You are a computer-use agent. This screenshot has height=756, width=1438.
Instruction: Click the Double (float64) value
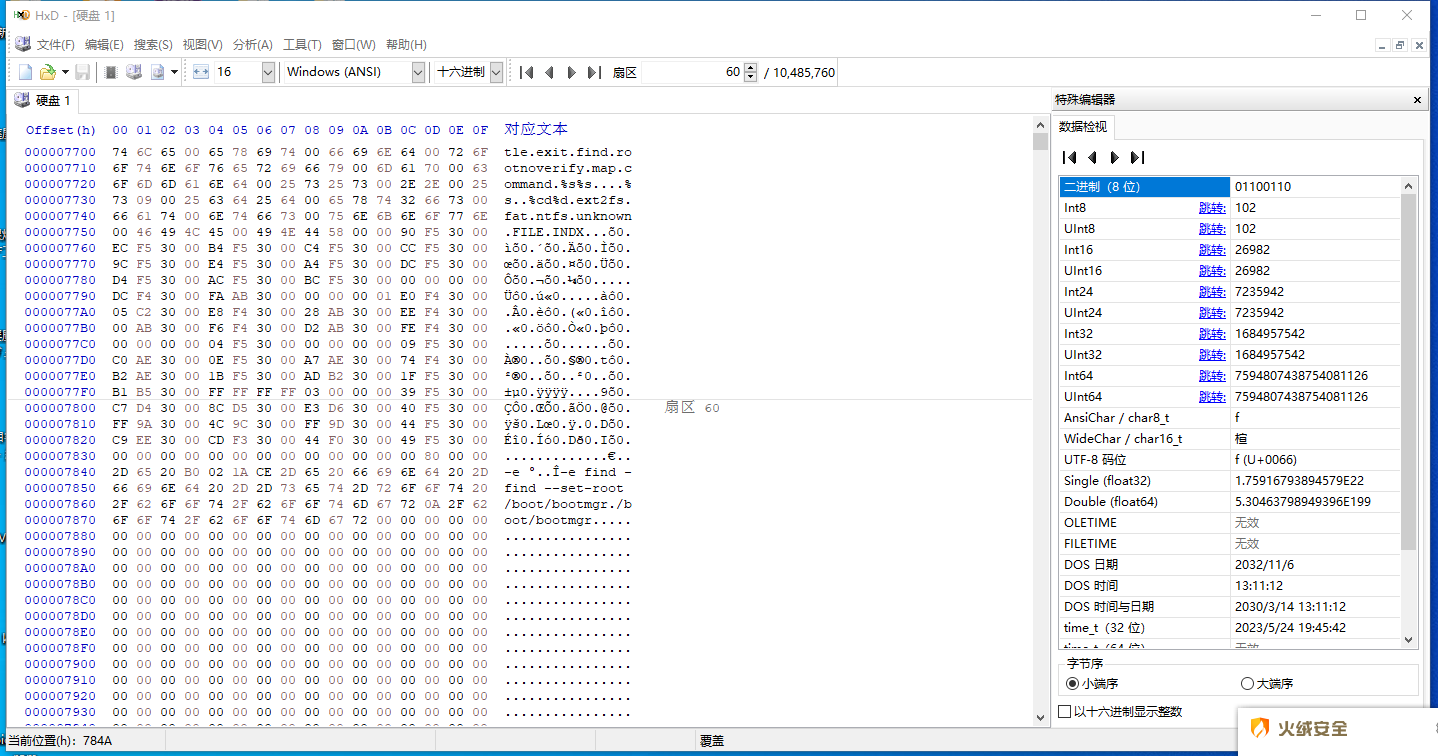tap(1303, 502)
